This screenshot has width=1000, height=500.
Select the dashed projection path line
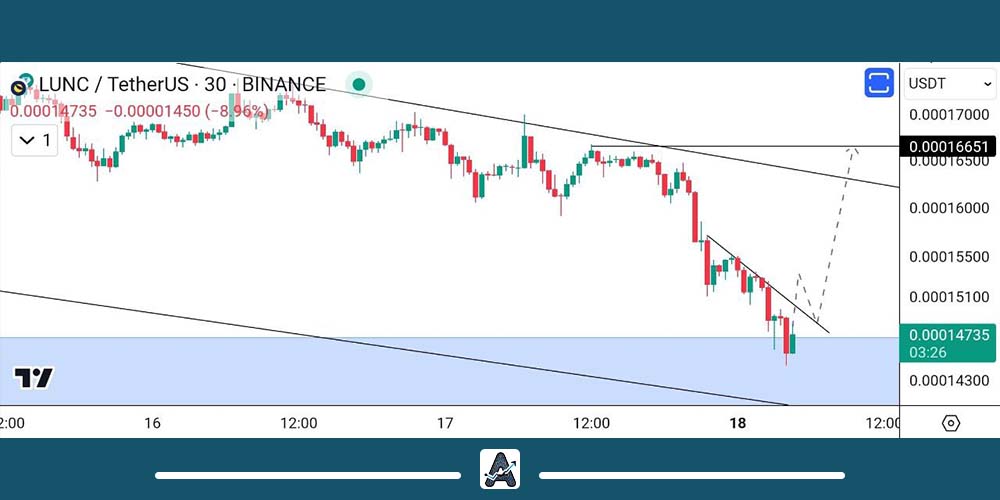tap(836, 232)
